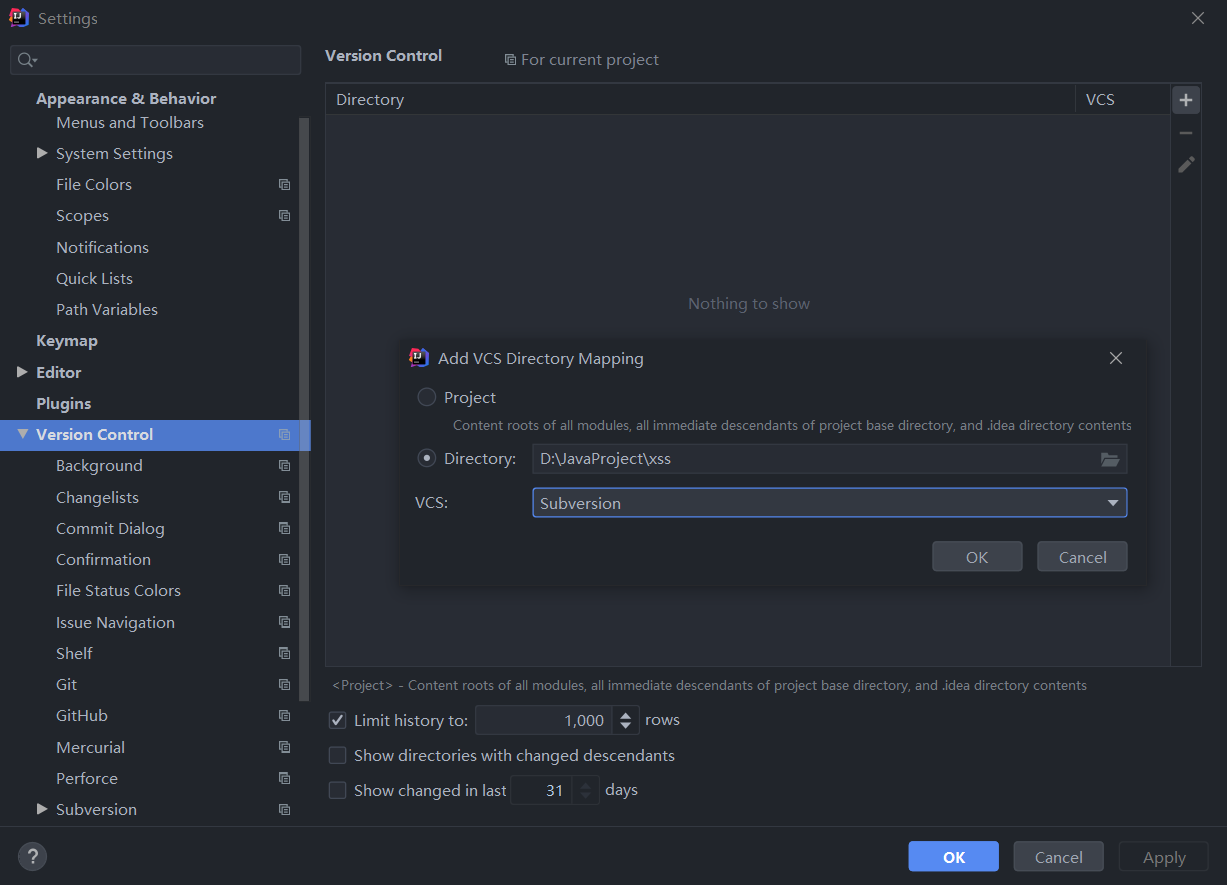Click project-level icon beside File Colors

[x=285, y=185]
